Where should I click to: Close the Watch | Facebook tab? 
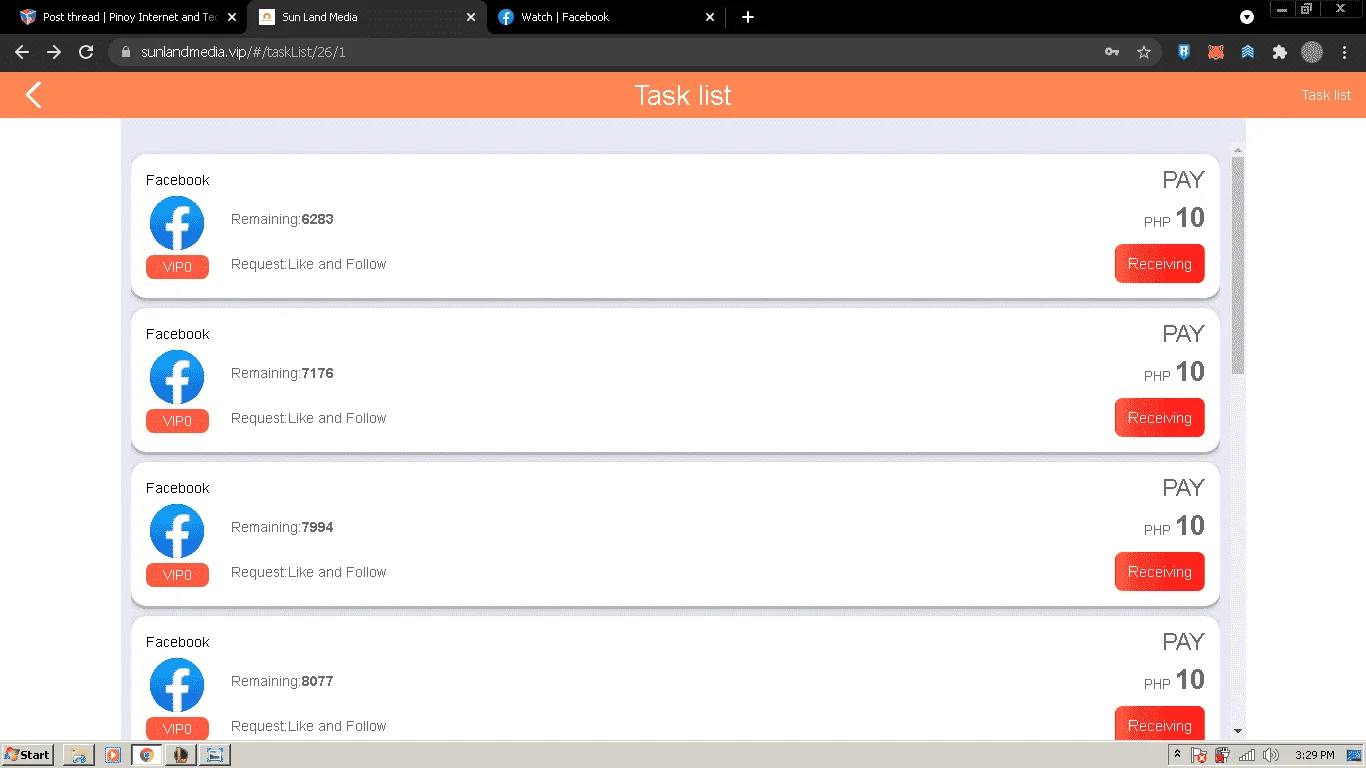[710, 17]
